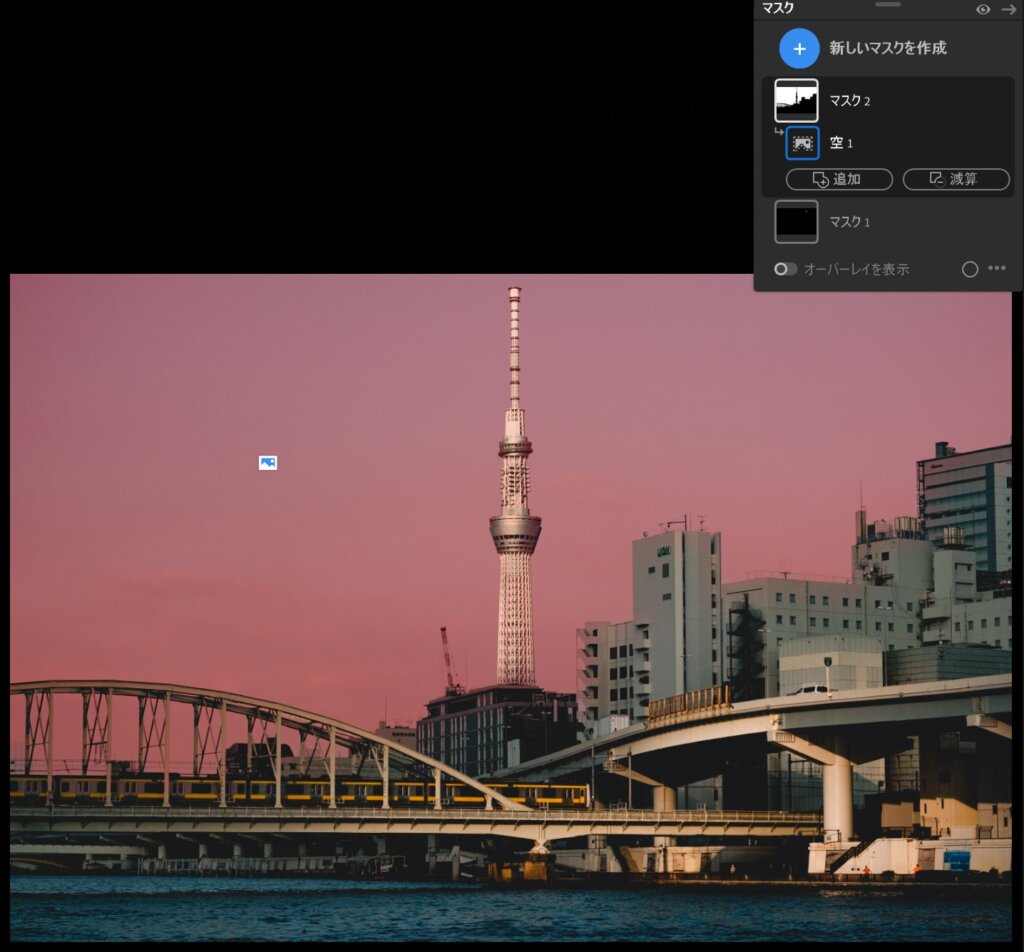
Task: Click the マスク 2 label text
Action: pos(849,101)
